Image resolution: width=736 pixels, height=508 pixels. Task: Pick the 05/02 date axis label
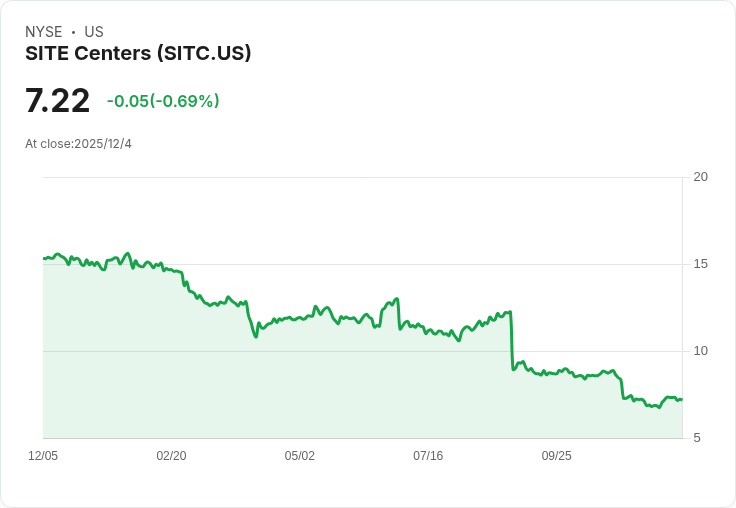299,456
